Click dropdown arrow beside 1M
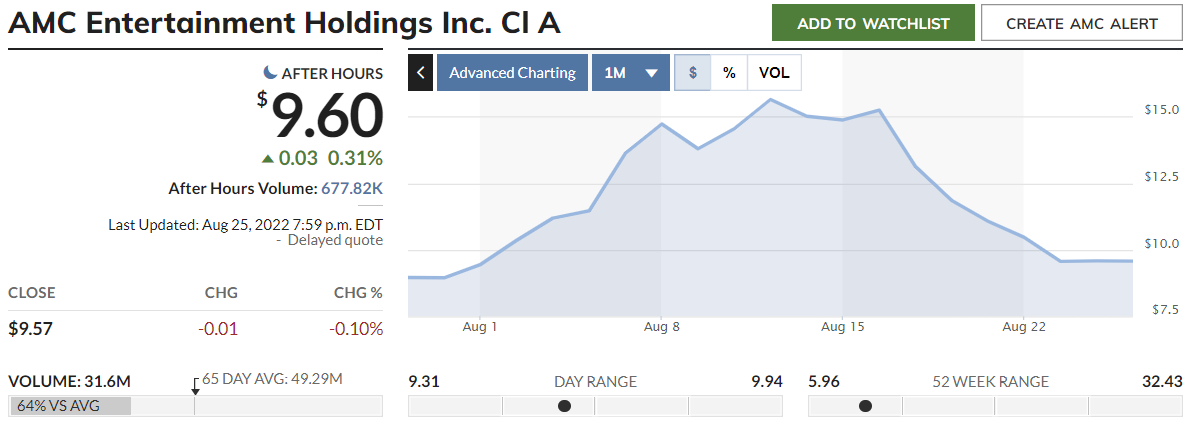1198x426 pixels. (x=652, y=73)
